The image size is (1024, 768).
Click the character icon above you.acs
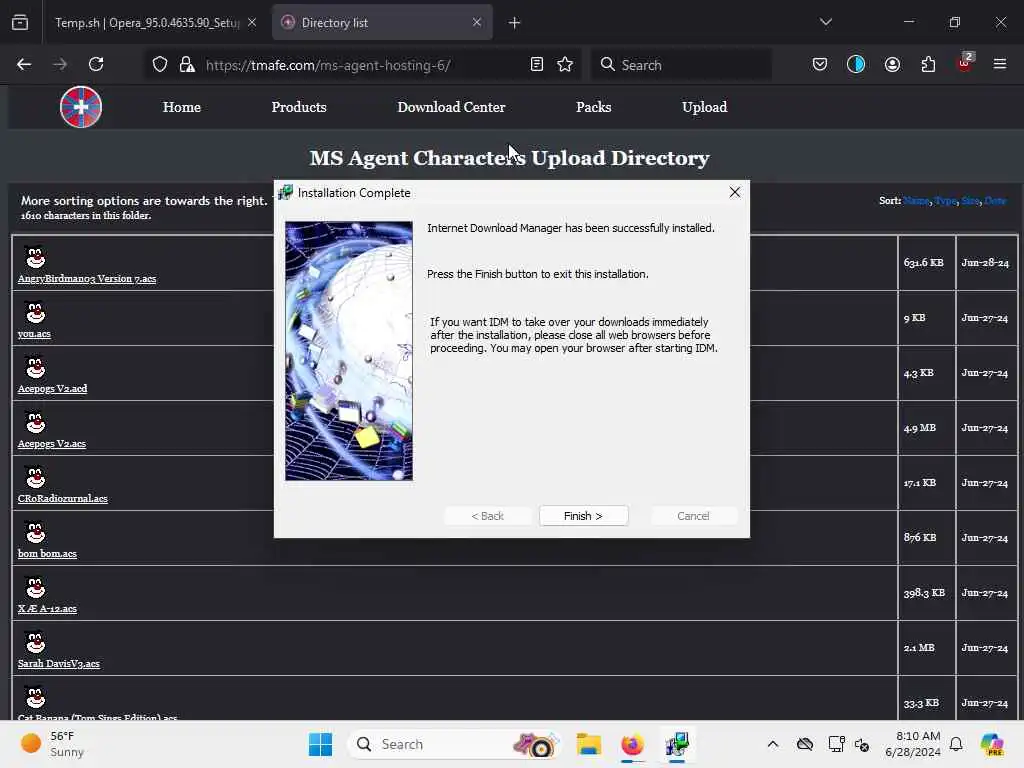point(35,312)
